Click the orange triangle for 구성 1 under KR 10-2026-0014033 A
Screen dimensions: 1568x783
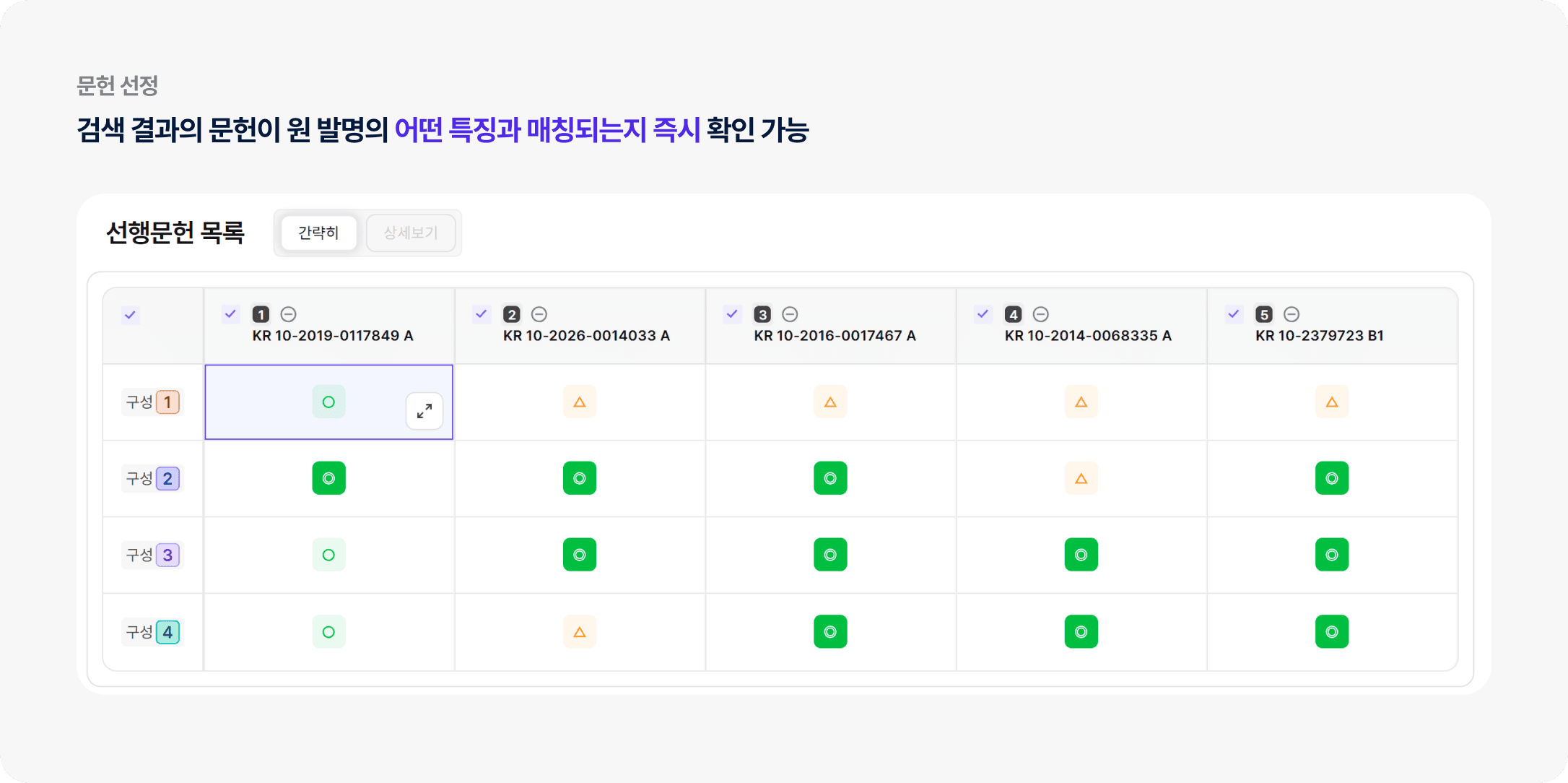[x=580, y=402]
